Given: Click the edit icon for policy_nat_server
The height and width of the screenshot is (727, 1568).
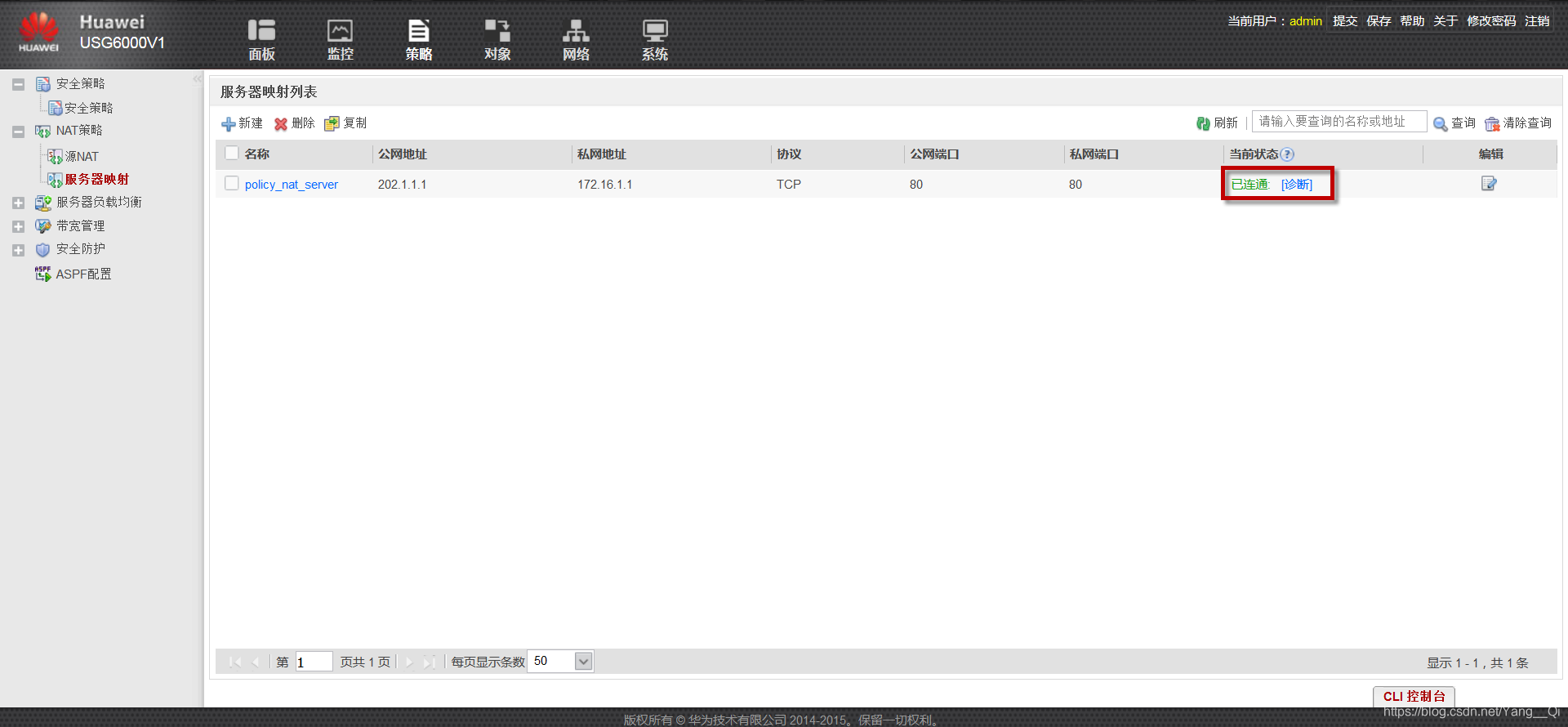Looking at the screenshot, I should coord(1489,184).
